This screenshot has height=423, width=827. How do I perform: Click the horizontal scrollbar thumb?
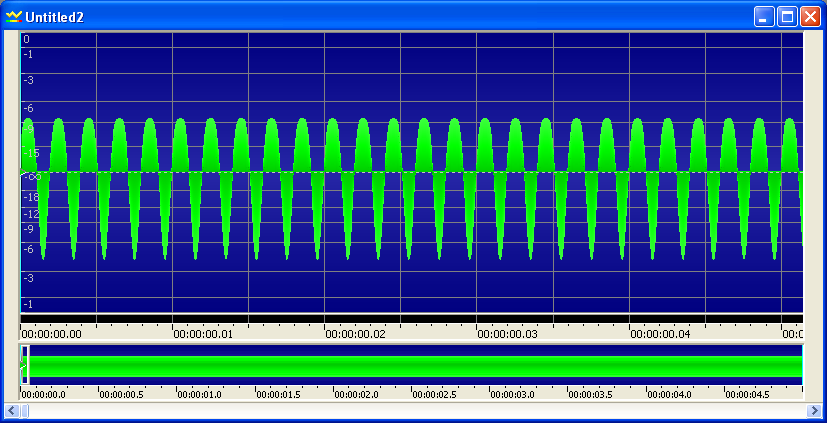pyautogui.click(x=25, y=410)
